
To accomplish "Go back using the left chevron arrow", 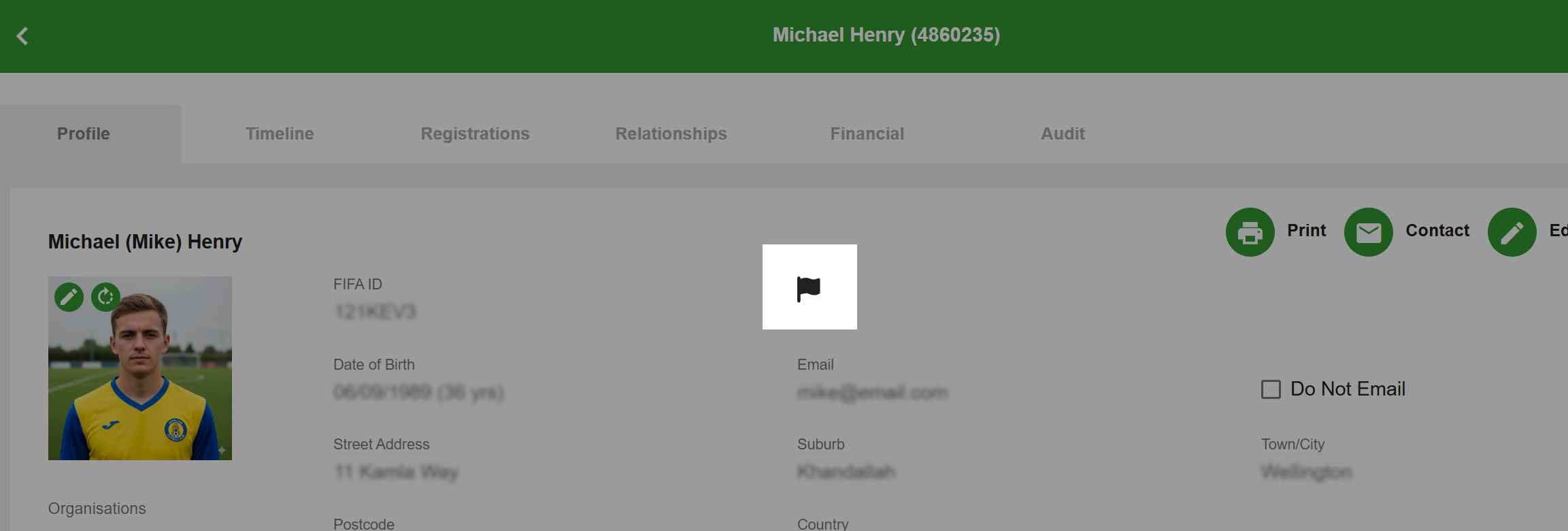I will tap(22, 36).
